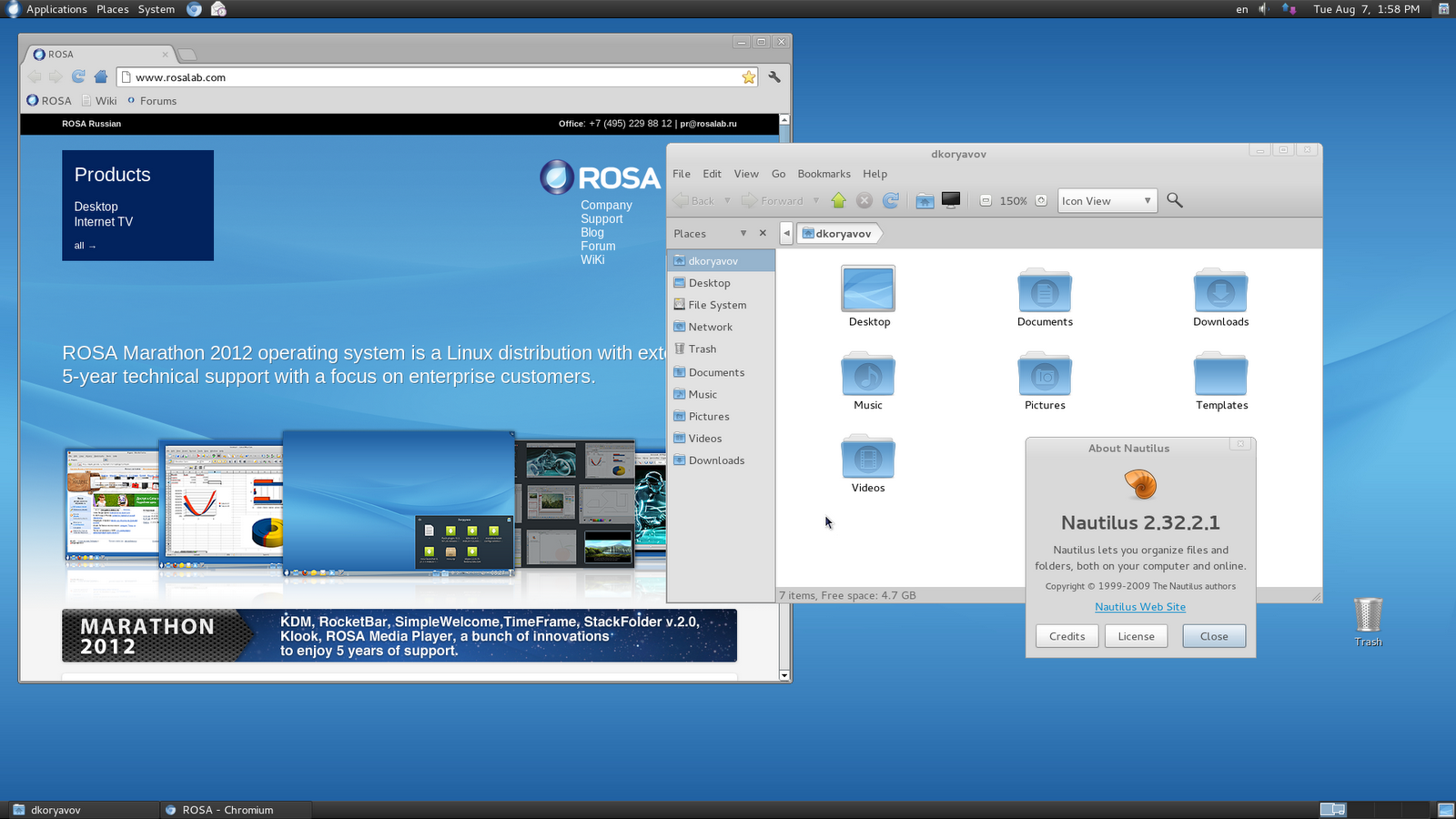Open the Forums bookmark in Chromium

(152, 101)
